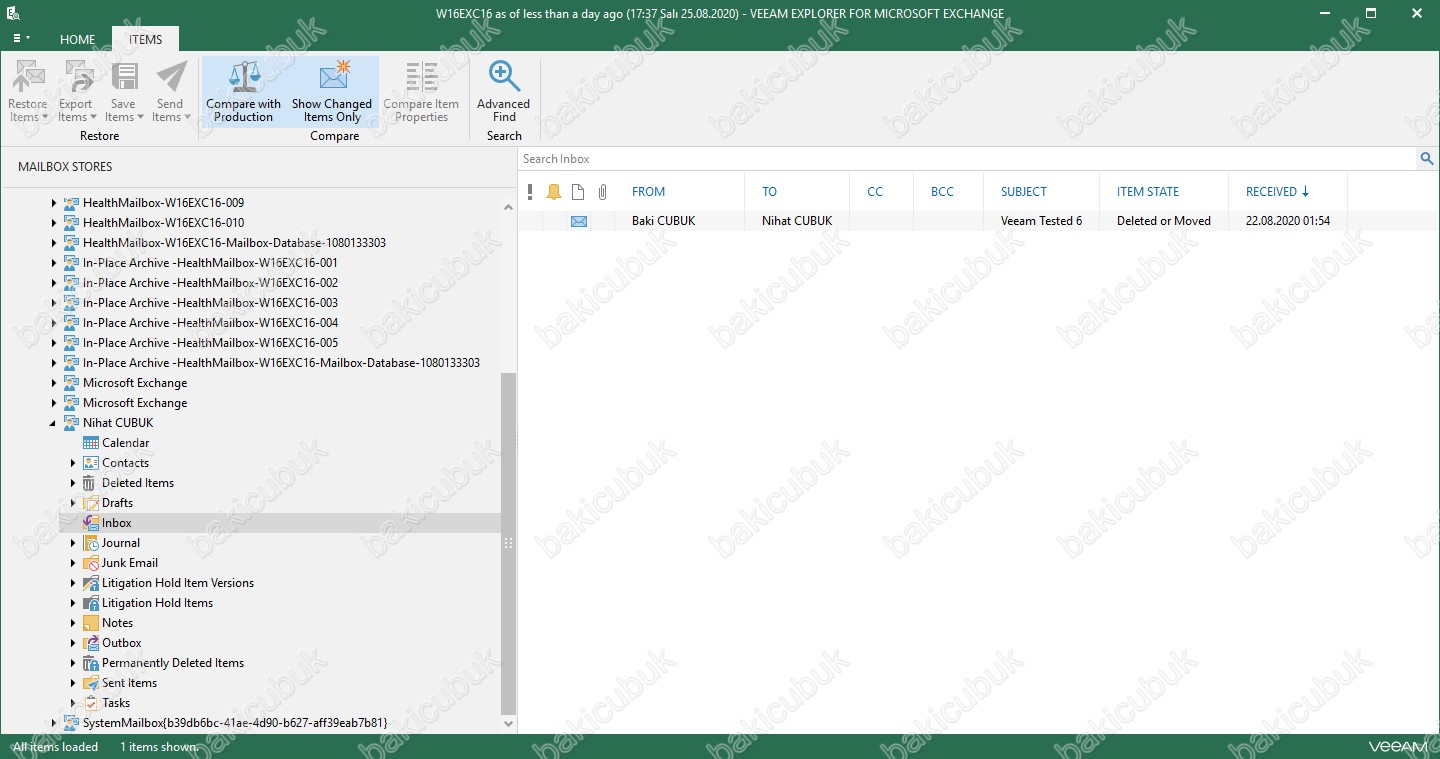Toggle Show Changed Items Only
This screenshot has width=1440, height=759.
coord(332,91)
